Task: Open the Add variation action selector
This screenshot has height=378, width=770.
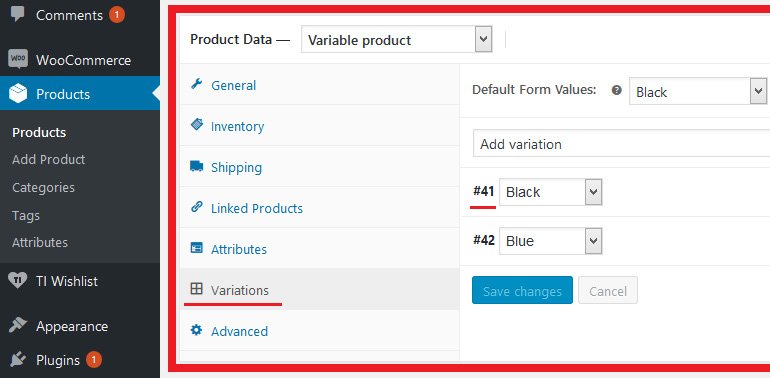Action: coord(621,144)
